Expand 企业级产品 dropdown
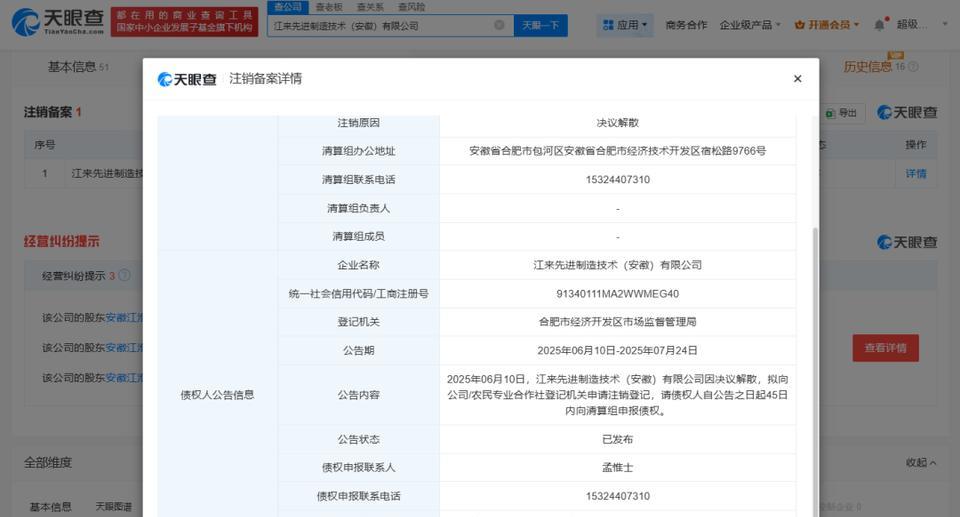 750,25
